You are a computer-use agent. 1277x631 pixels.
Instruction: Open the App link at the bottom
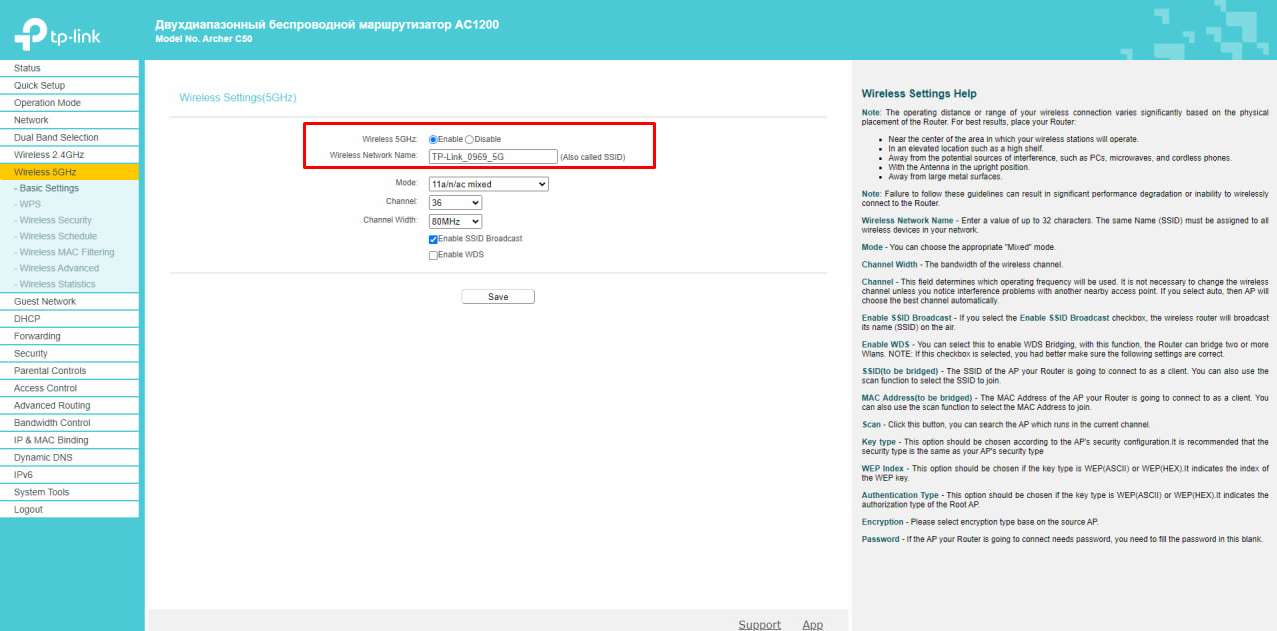click(812, 624)
